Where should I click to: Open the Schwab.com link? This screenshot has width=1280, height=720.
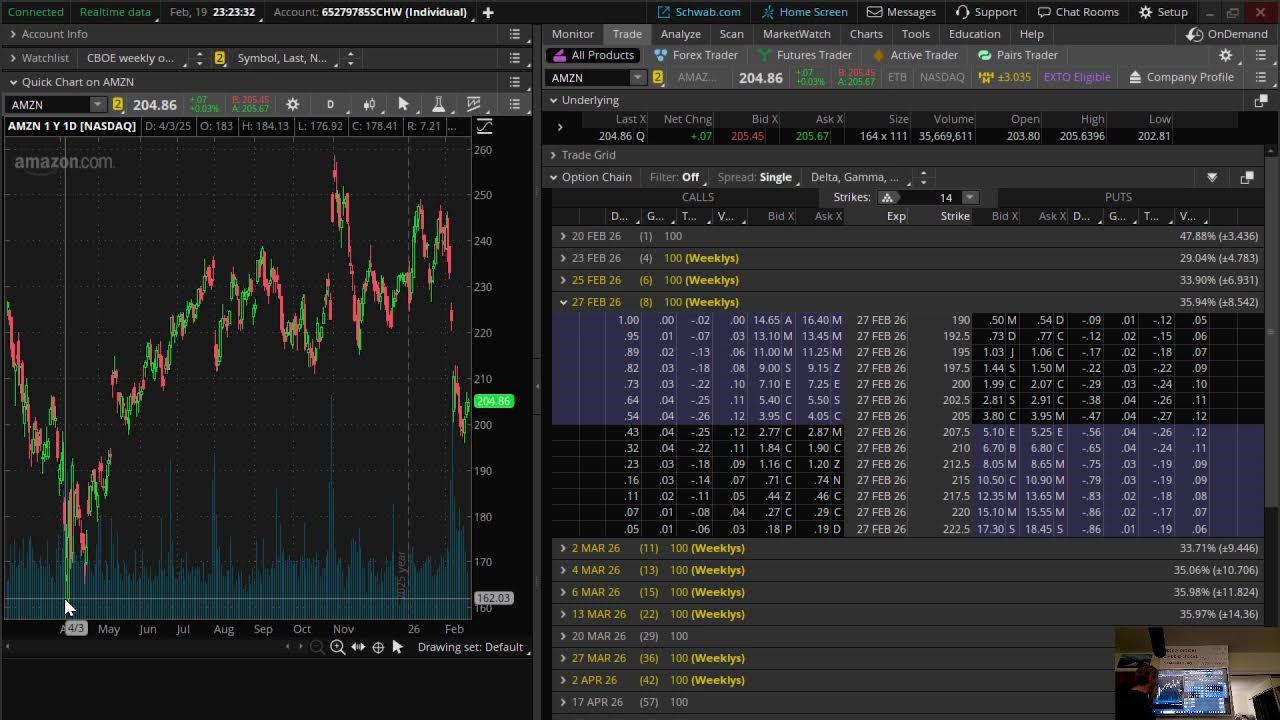pyautogui.click(x=700, y=12)
